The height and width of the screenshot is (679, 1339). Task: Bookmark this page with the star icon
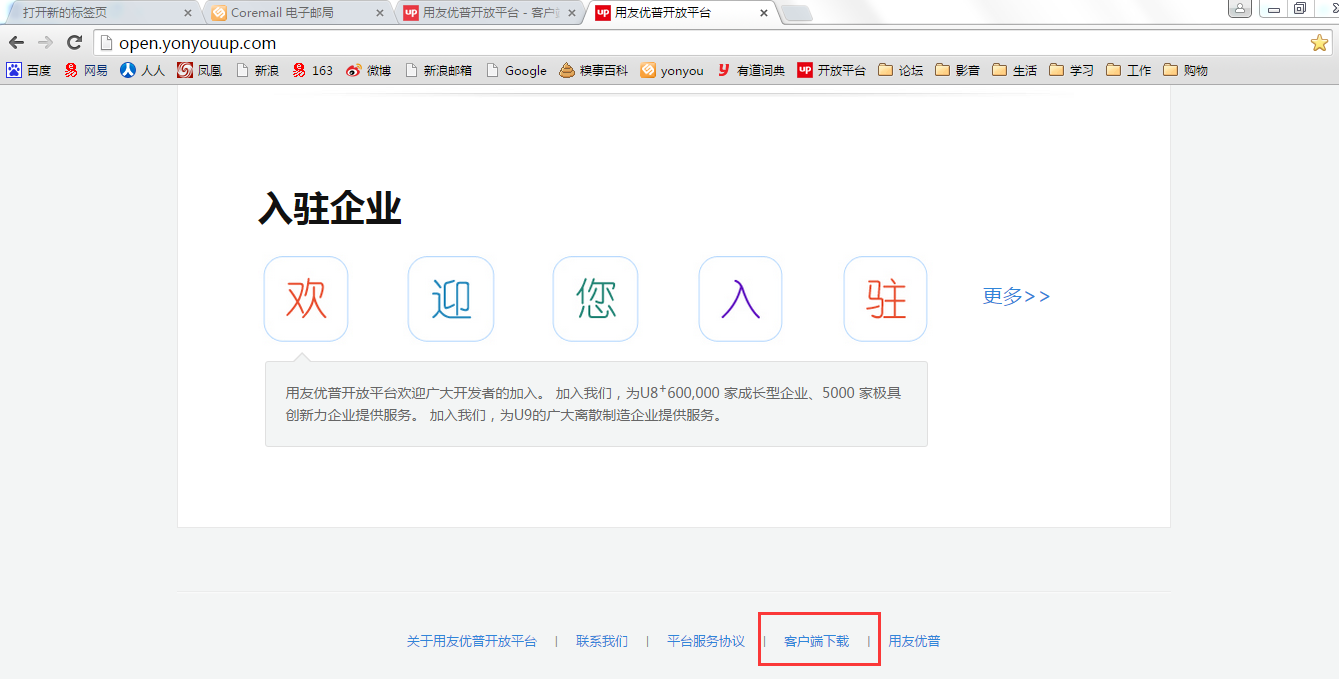click(1320, 43)
